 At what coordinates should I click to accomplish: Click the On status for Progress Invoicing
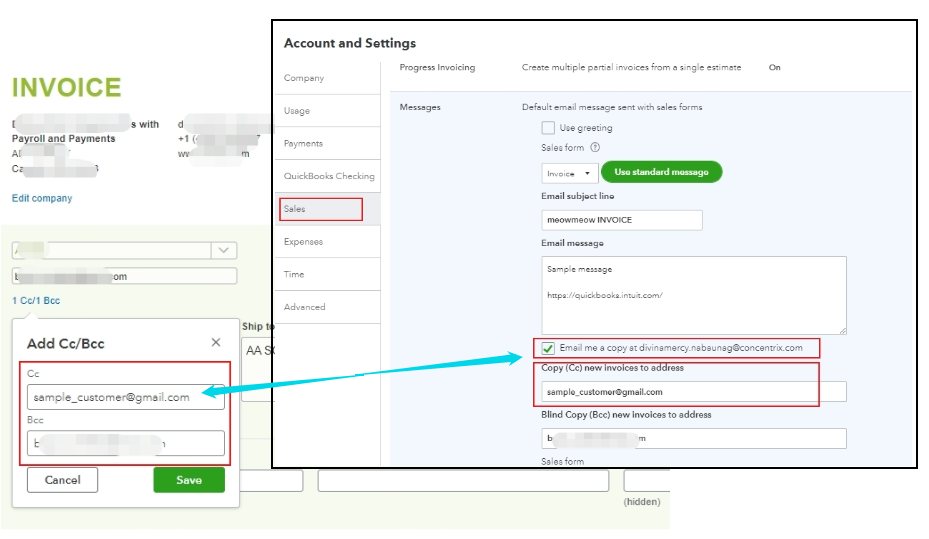(774, 68)
